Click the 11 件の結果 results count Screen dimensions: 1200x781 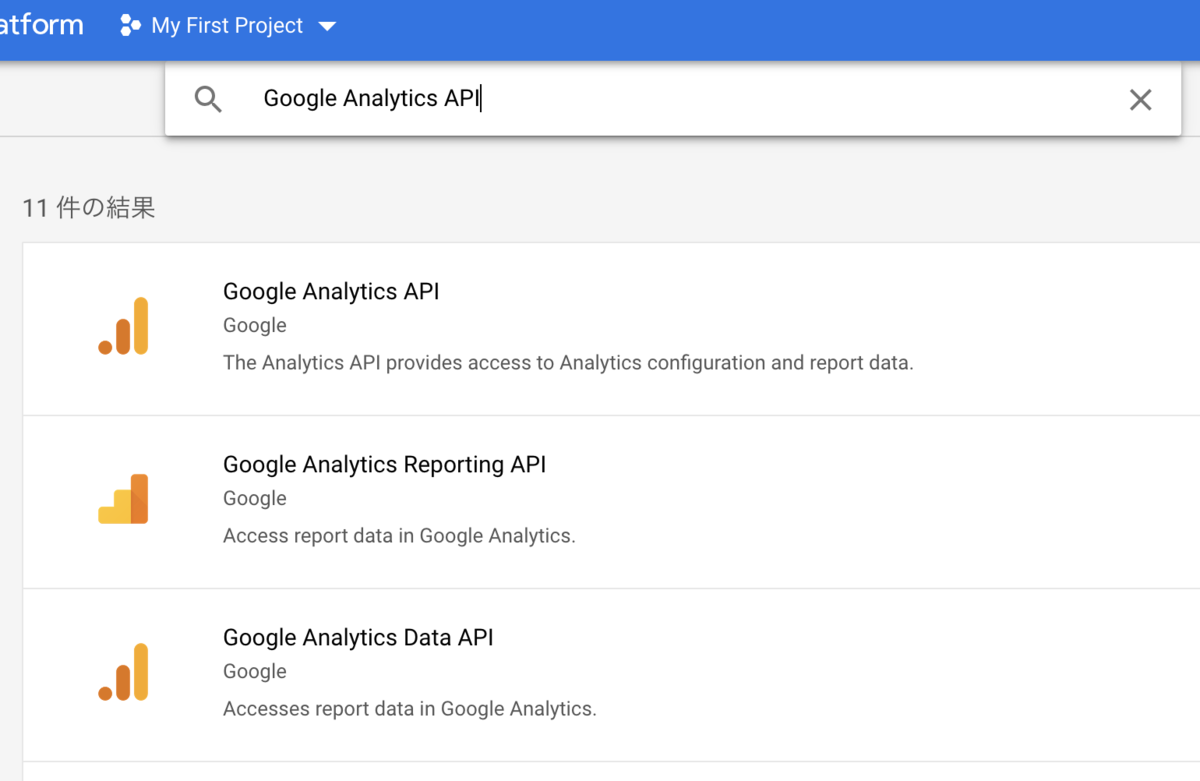(89, 208)
